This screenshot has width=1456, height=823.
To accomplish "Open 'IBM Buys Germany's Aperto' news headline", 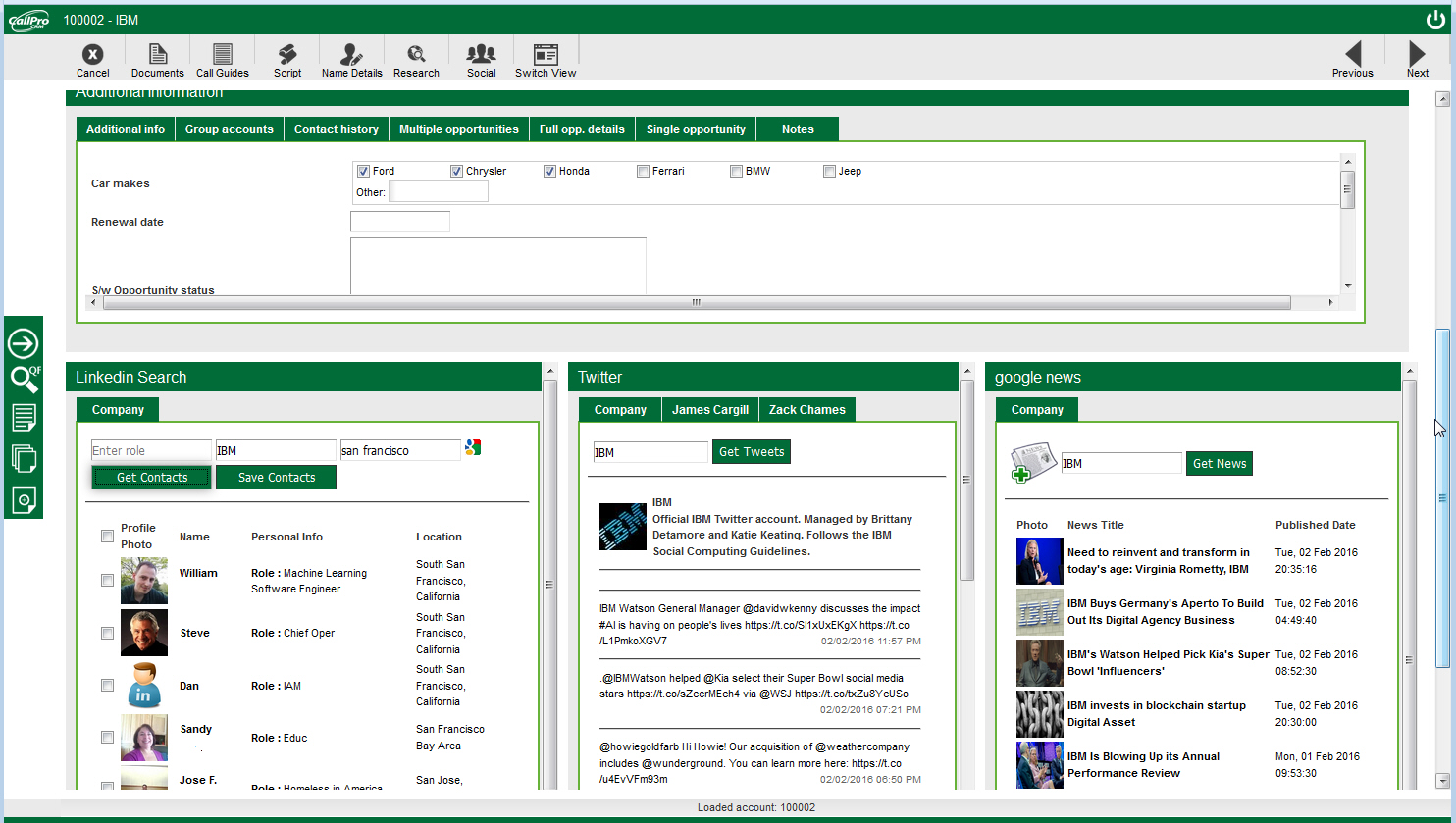I will [1166, 612].
